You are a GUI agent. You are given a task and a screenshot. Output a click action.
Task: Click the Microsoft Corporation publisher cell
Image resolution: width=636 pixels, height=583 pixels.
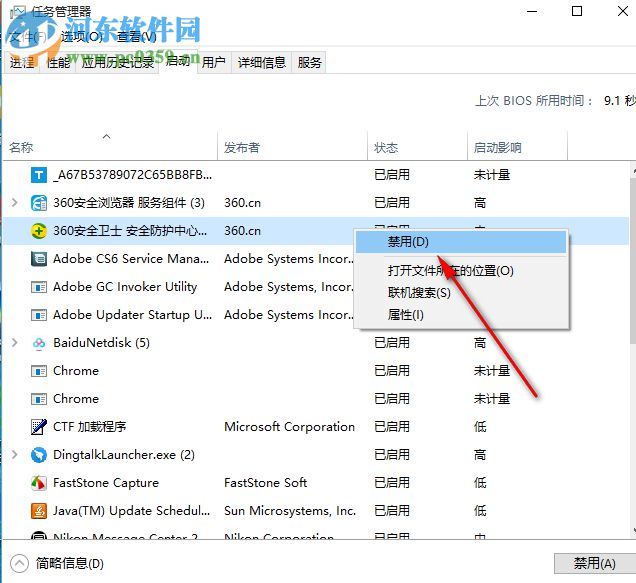tap(290, 427)
